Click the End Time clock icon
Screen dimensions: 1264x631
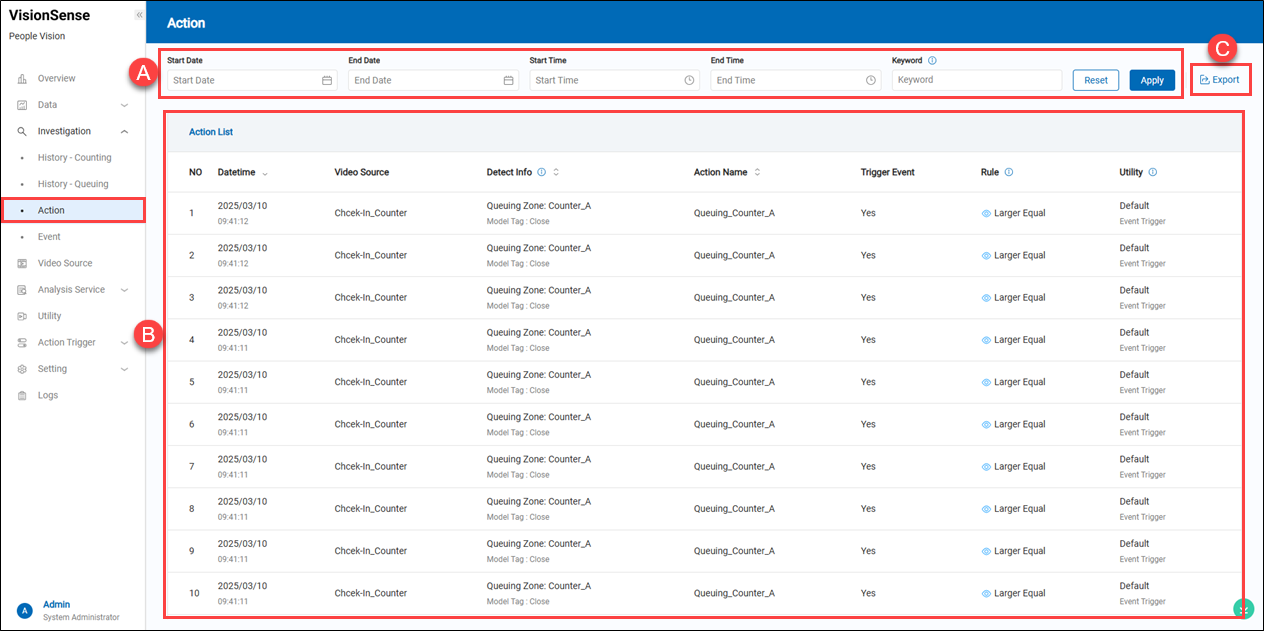(x=870, y=80)
